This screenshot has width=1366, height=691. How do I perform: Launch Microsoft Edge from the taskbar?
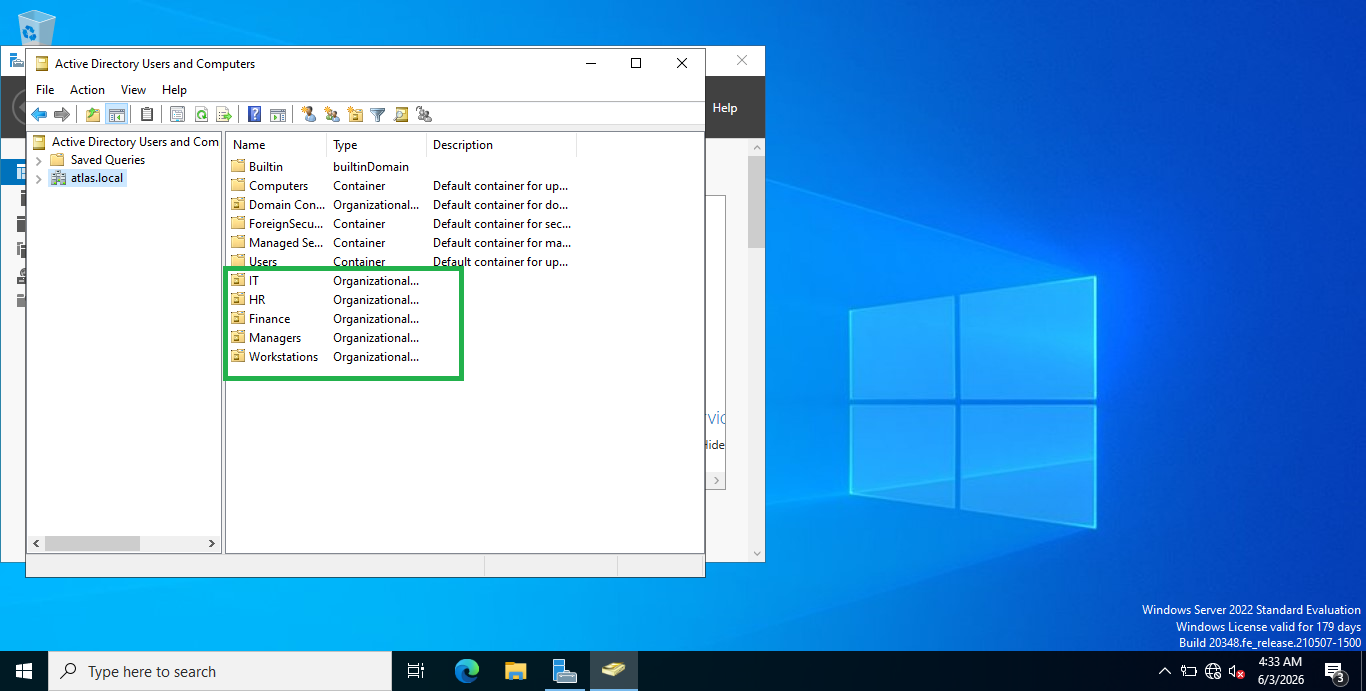467,671
